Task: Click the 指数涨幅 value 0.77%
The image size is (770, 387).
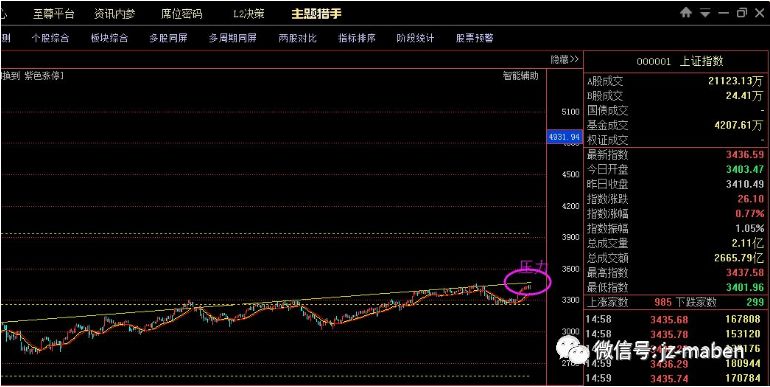Action: tap(749, 214)
